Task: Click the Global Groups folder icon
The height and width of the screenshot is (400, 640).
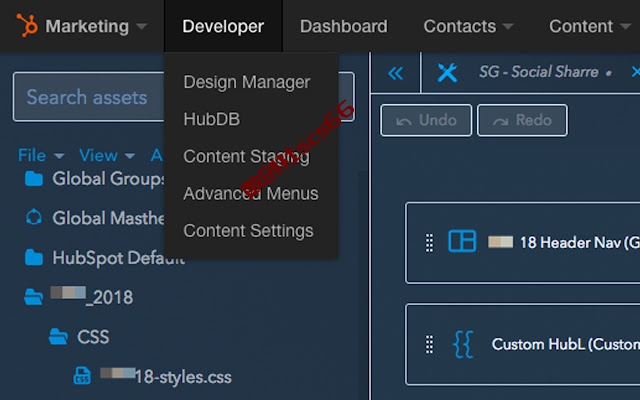Action: 34,178
